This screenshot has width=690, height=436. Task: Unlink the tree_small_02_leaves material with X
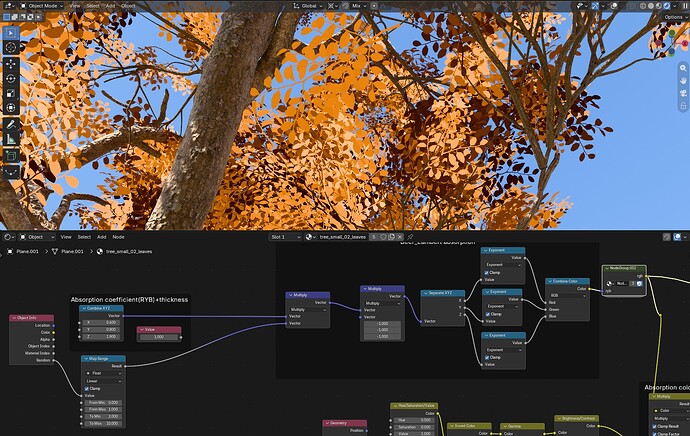[x=400, y=237]
